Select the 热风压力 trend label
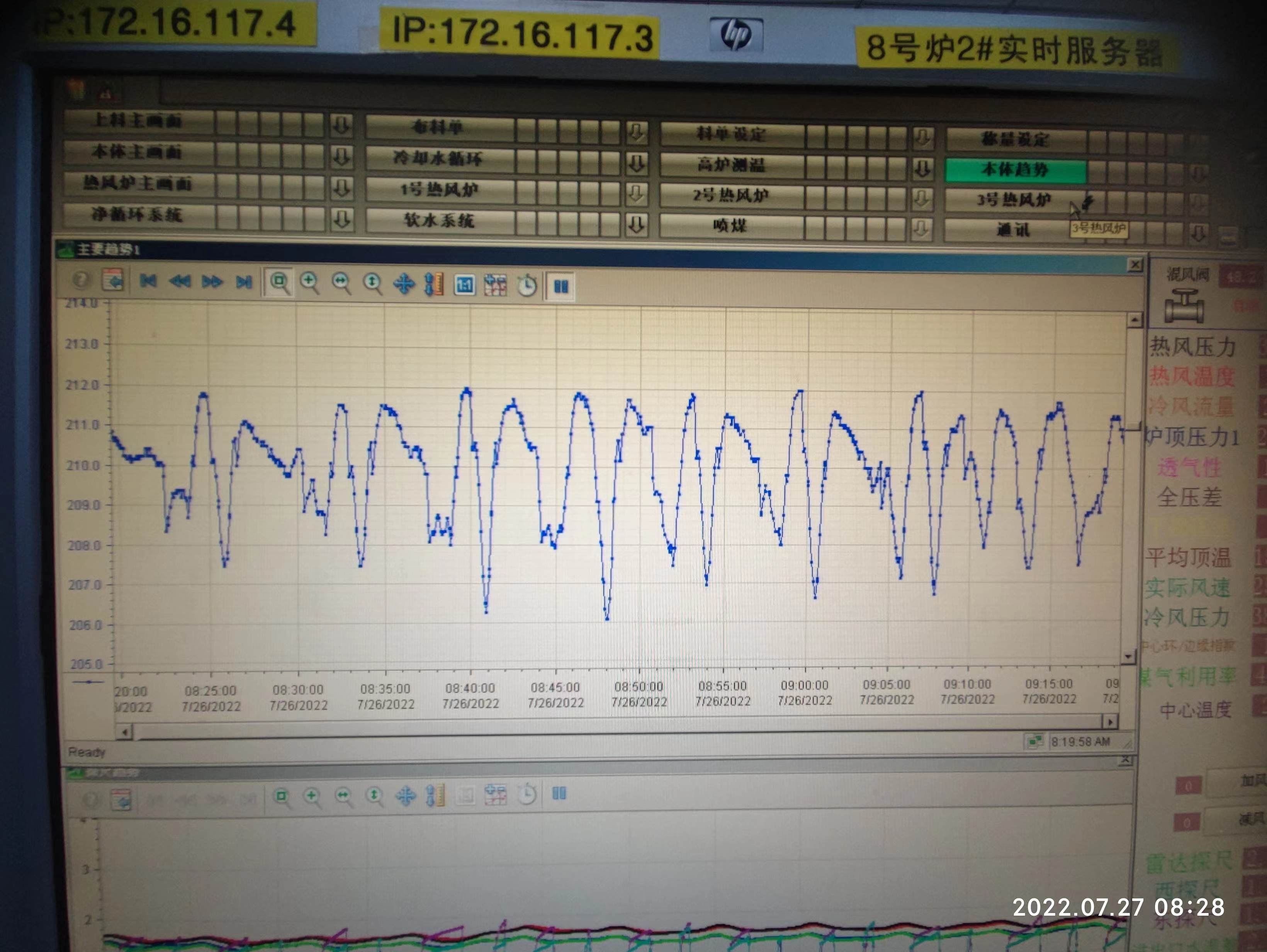Image resolution: width=1267 pixels, height=952 pixels. click(1192, 347)
